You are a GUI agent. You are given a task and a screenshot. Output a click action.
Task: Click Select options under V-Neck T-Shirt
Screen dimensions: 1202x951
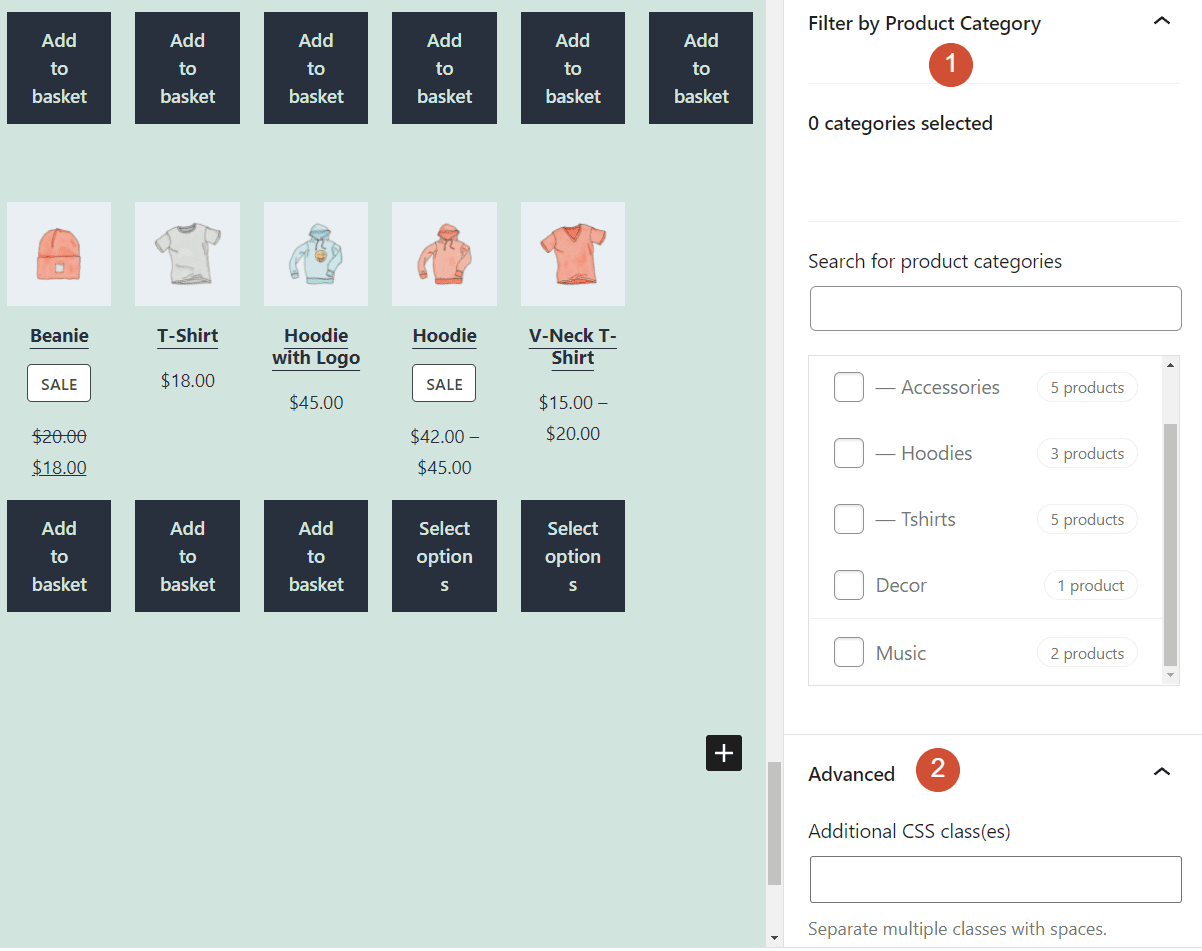pyautogui.click(x=572, y=556)
